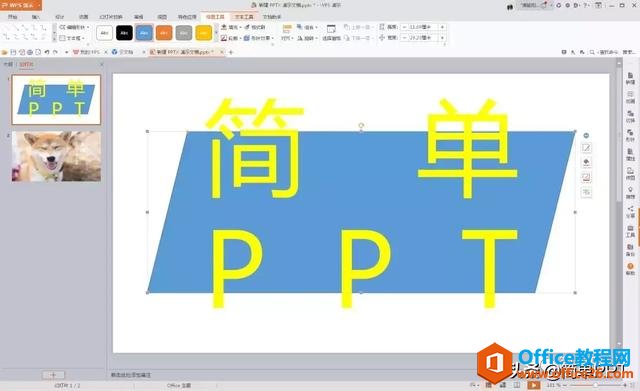Open the 视图 ribbon tab

coord(162,17)
